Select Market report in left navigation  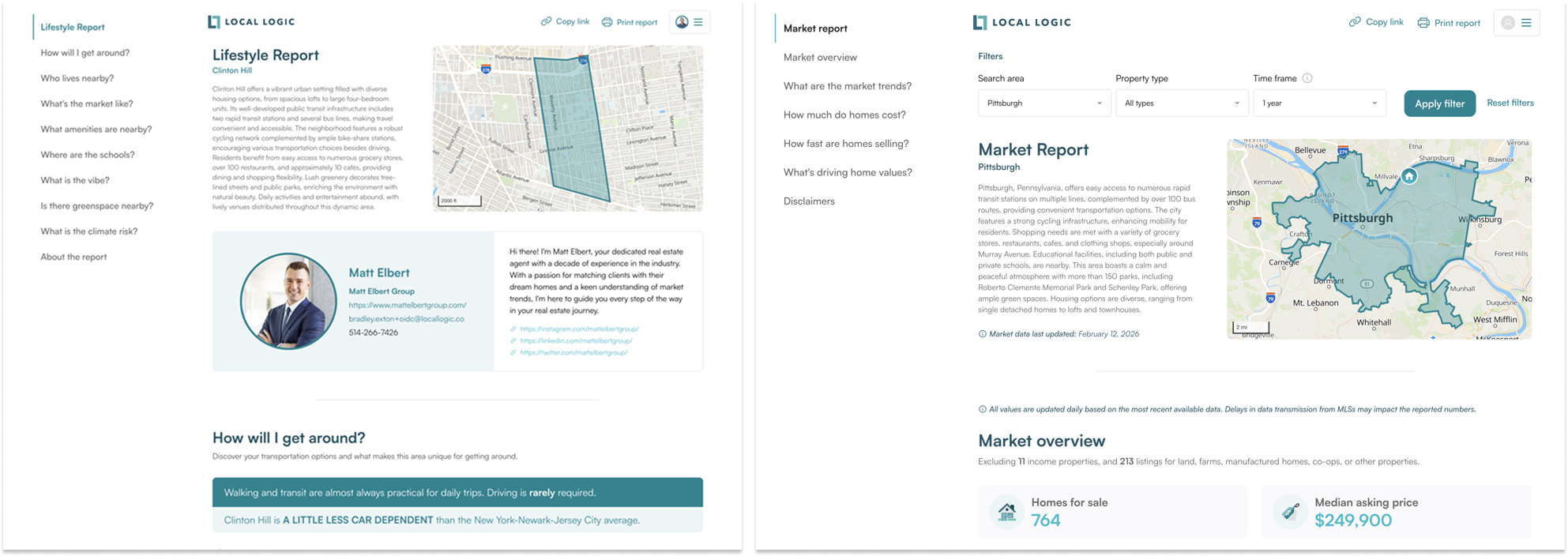(x=815, y=28)
